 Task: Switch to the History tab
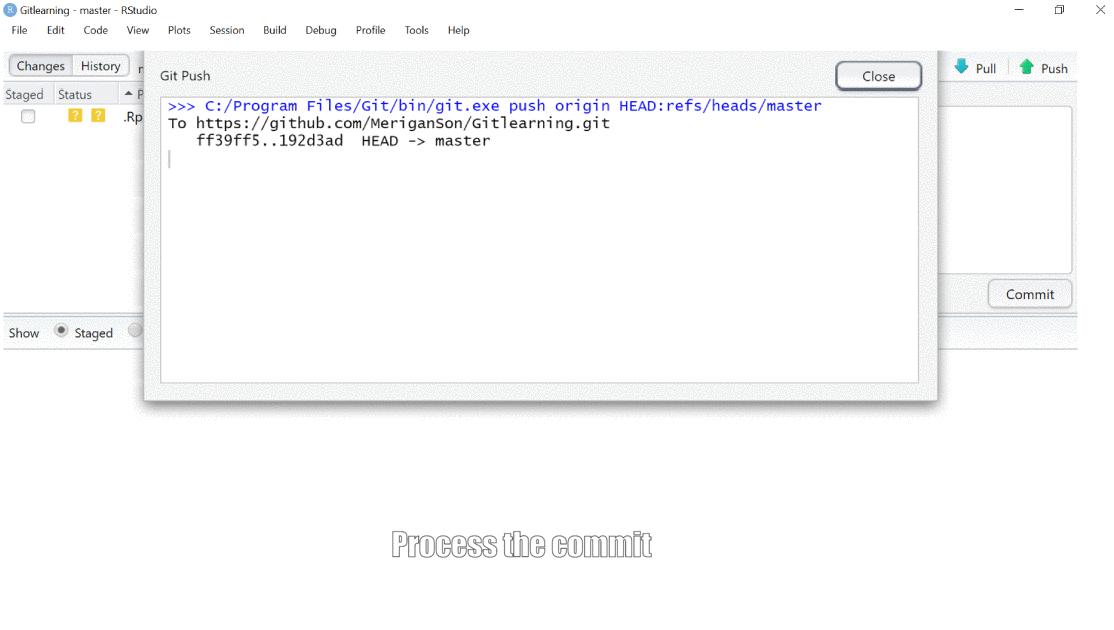(100, 65)
